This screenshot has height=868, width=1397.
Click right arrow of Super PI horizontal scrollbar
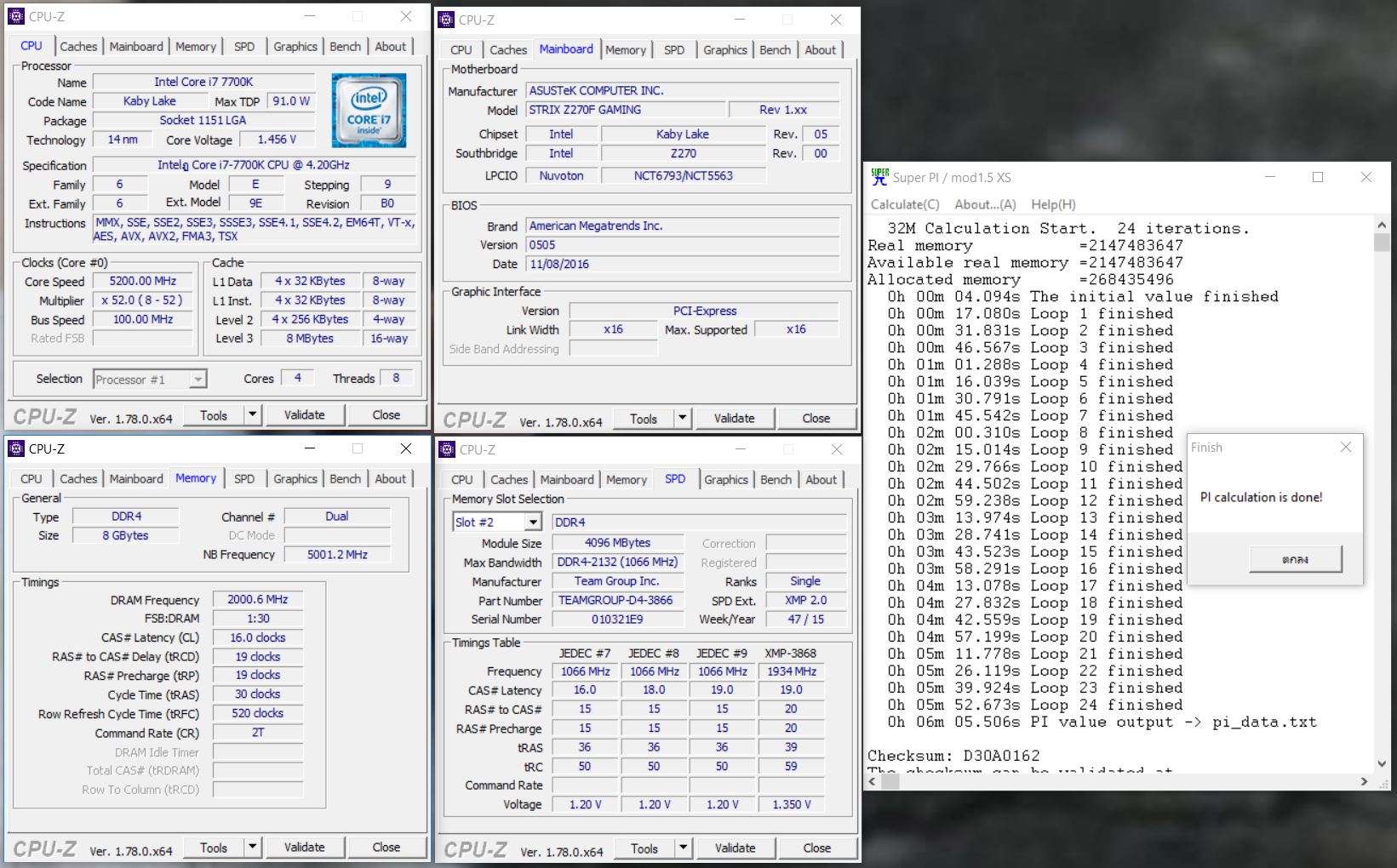pyautogui.click(x=1364, y=781)
